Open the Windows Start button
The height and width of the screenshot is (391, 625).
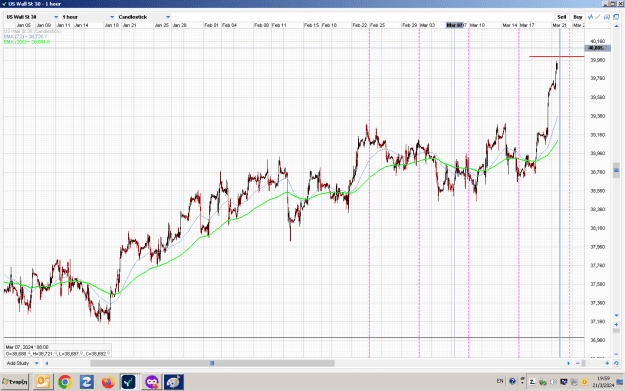tap(15, 382)
